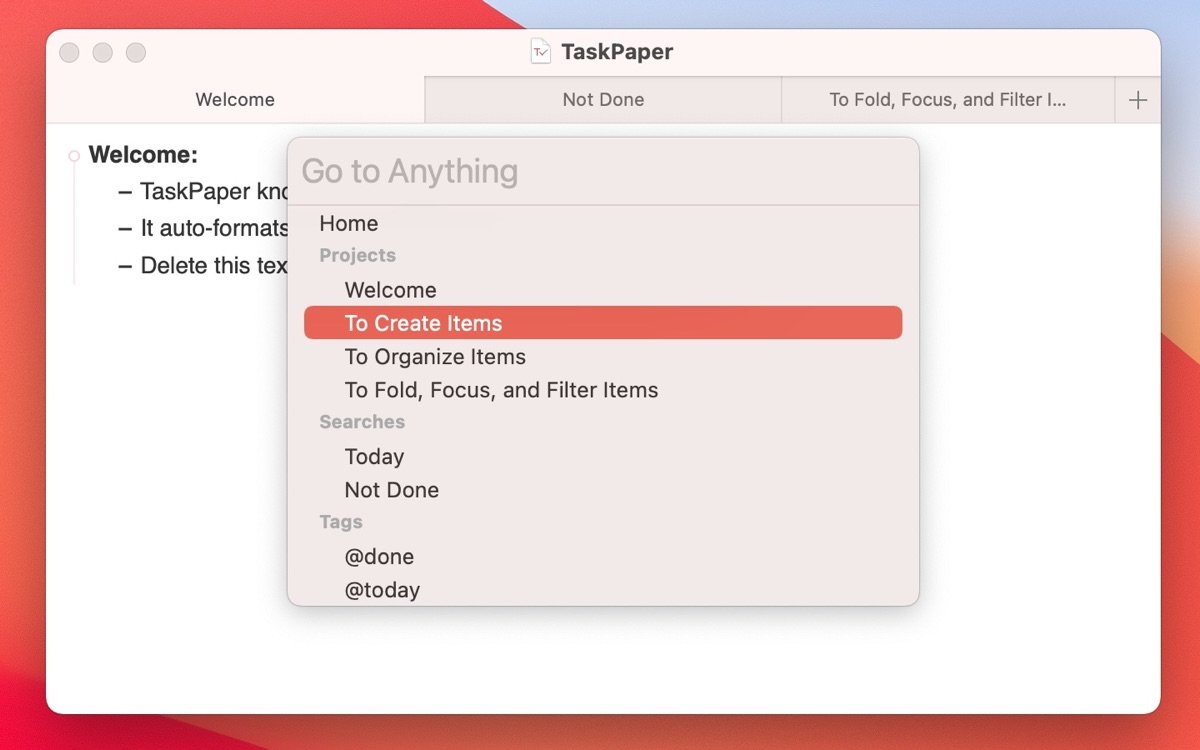The image size is (1200, 750).
Task: Click the TaskPaper document icon in title bar
Action: point(540,52)
